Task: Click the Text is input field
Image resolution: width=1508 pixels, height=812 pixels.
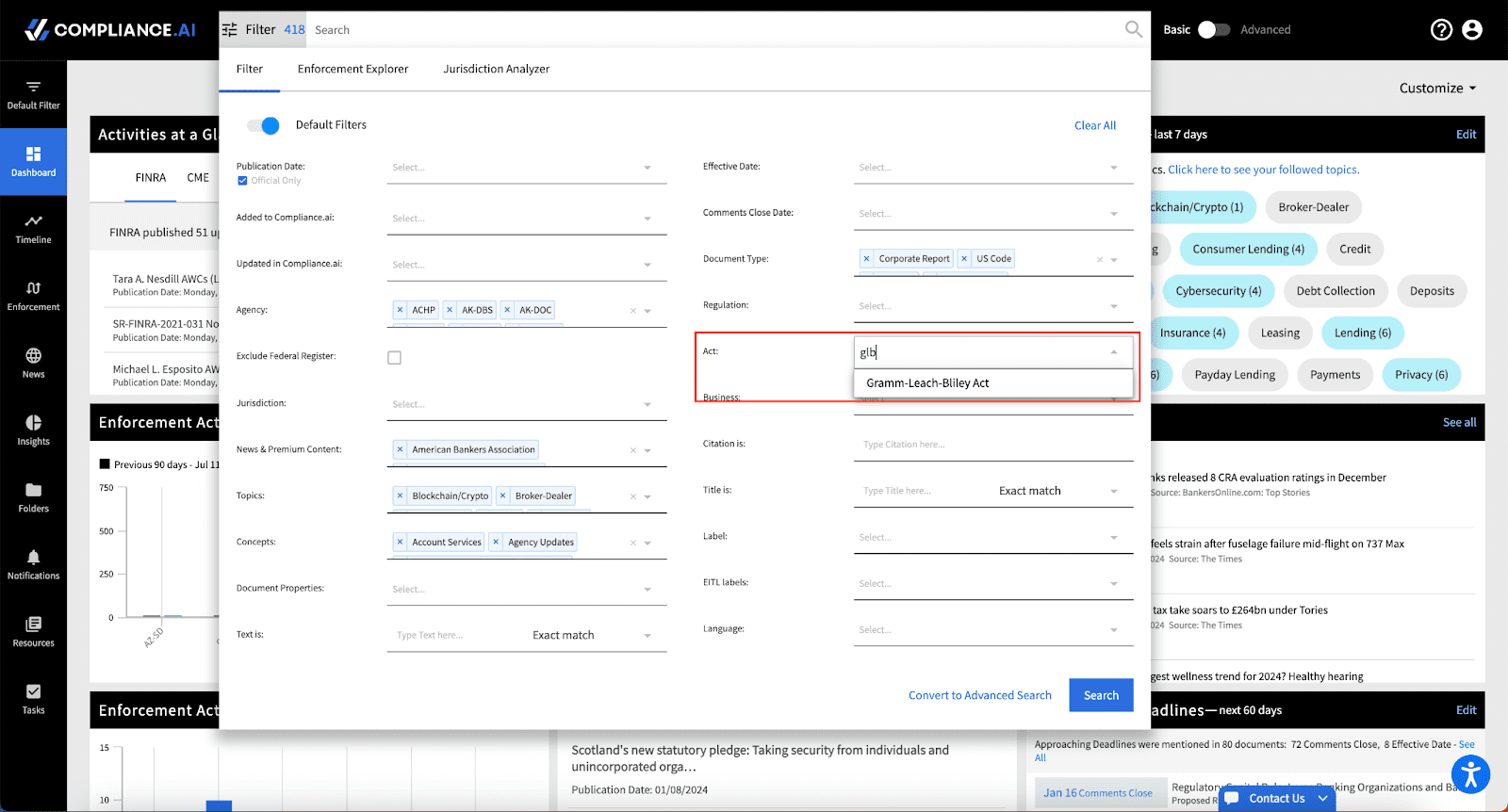Action: click(x=457, y=635)
